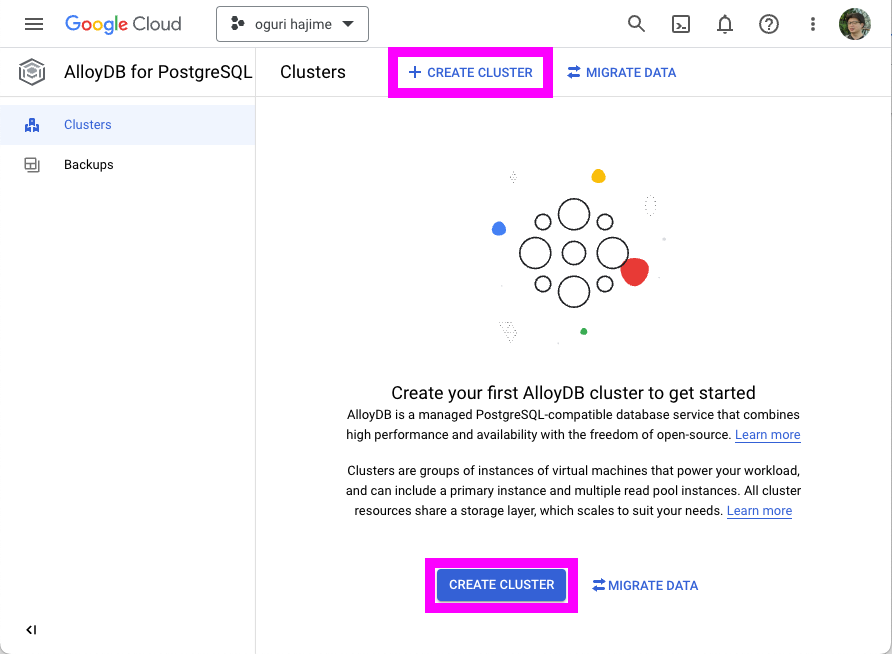Open your account profile avatar
Screen dimensions: 892x654
point(855,23)
